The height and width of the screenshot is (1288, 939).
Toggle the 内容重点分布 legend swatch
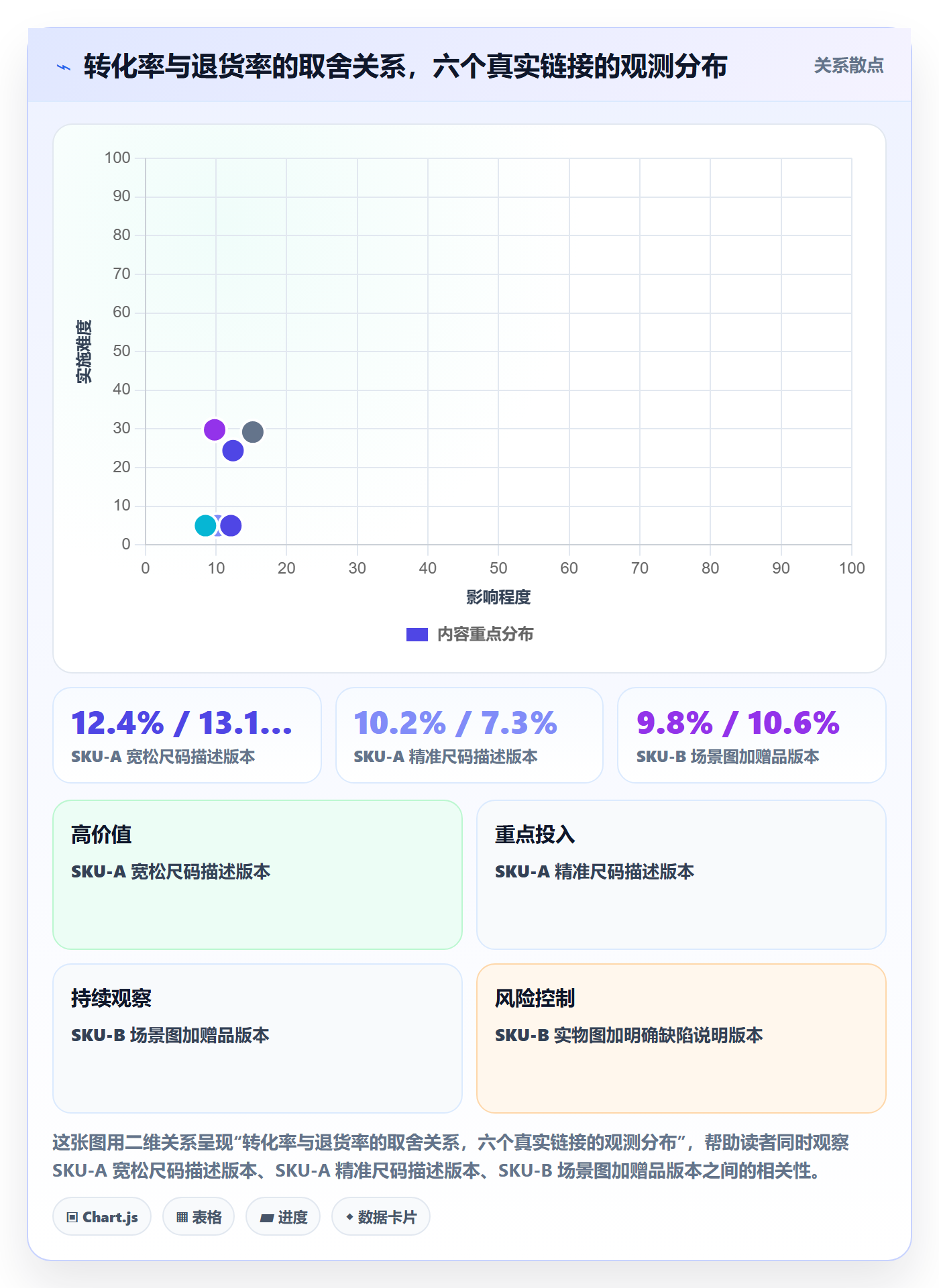click(417, 634)
